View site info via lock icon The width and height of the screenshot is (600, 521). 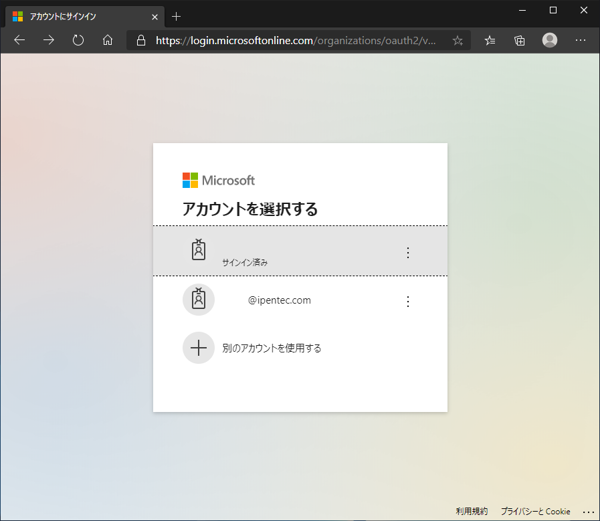click(141, 41)
